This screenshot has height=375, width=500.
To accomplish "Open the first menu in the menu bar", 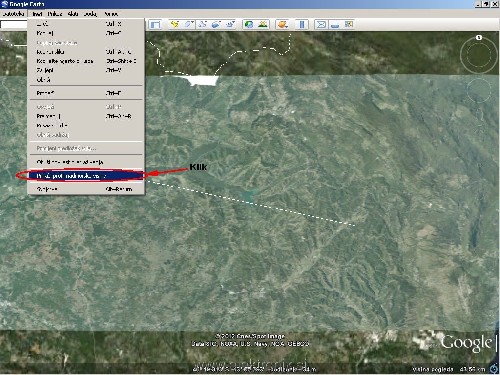I will (13, 14).
